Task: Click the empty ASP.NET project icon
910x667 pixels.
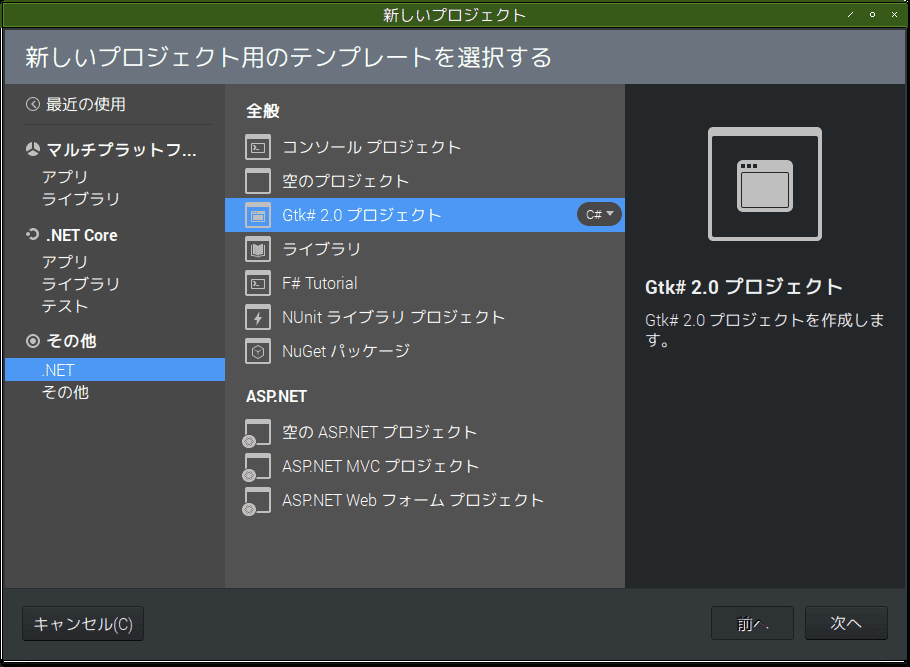Action: tap(257, 433)
